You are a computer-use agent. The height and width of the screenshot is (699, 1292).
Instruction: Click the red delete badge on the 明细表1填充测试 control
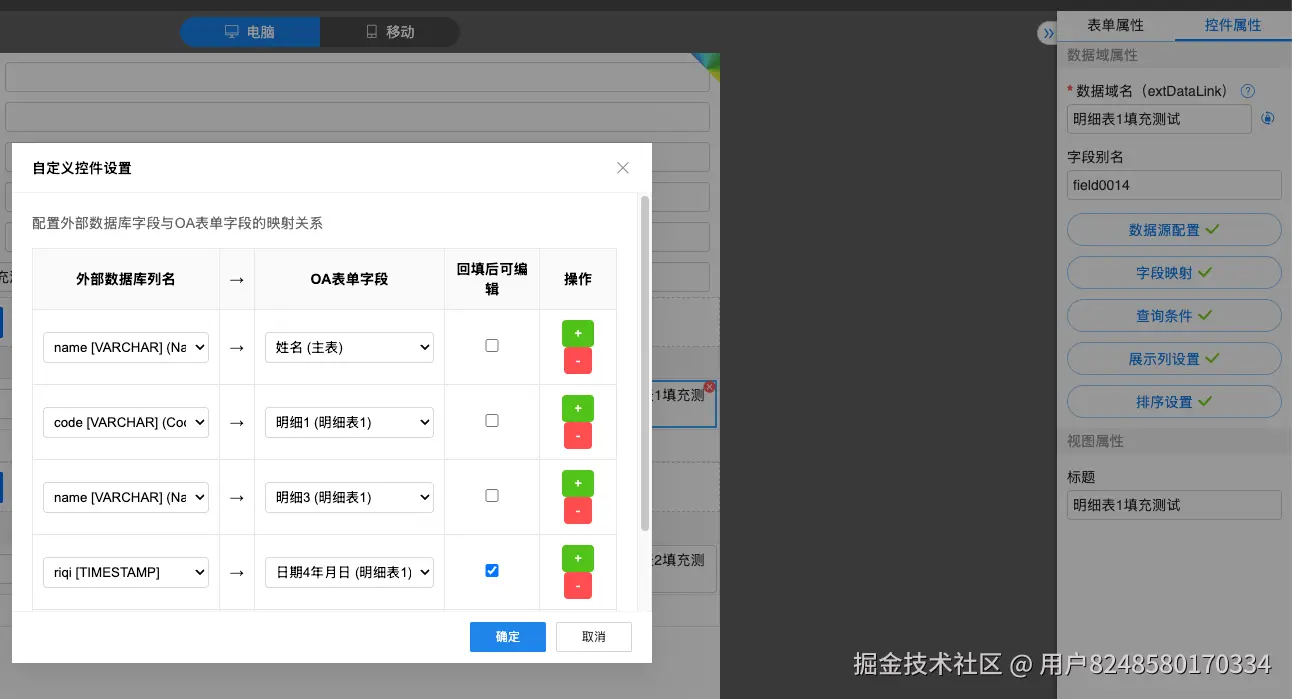pyautogui.click(x=710, y=387)
